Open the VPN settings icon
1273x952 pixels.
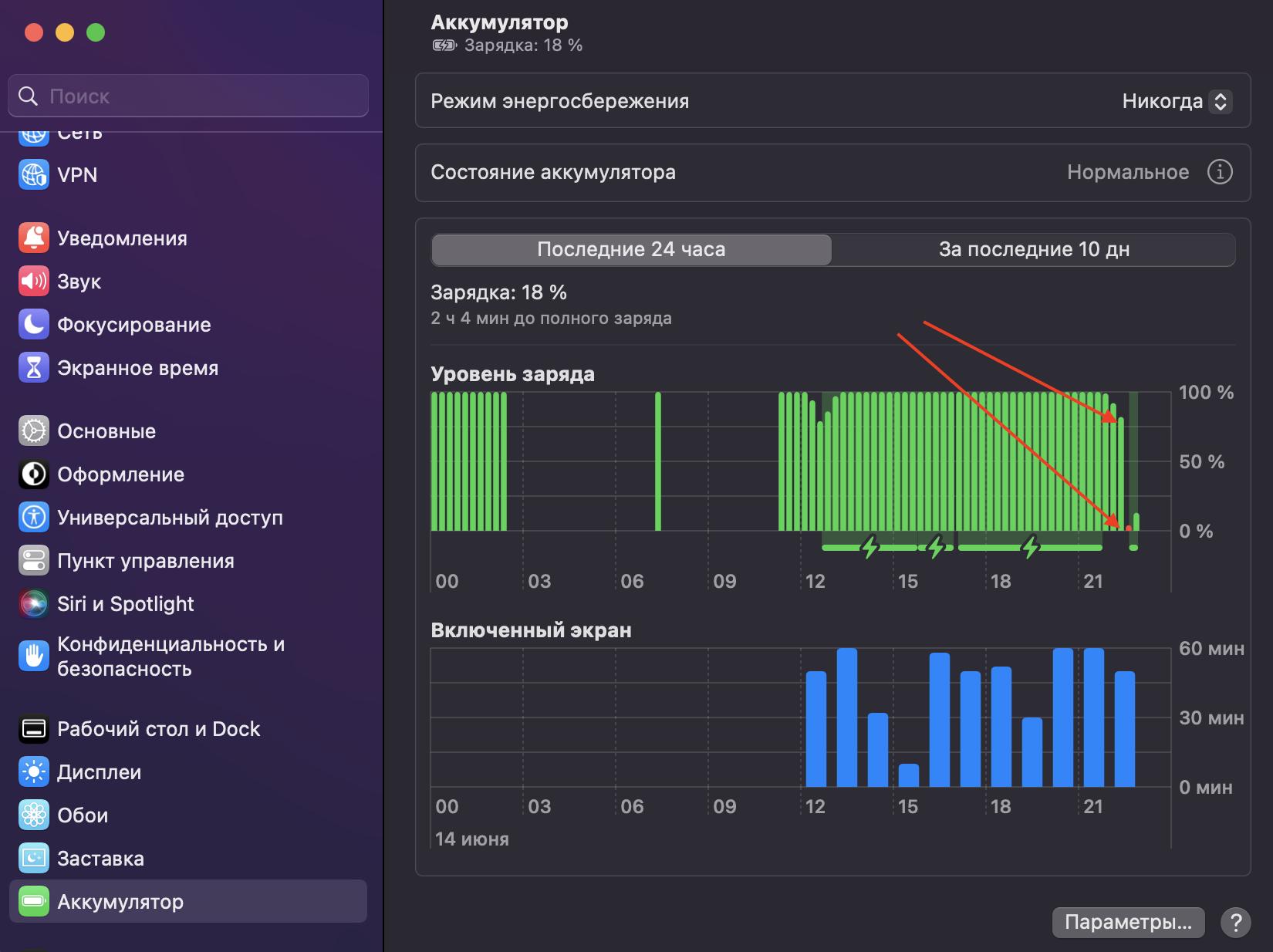[34, 175]
